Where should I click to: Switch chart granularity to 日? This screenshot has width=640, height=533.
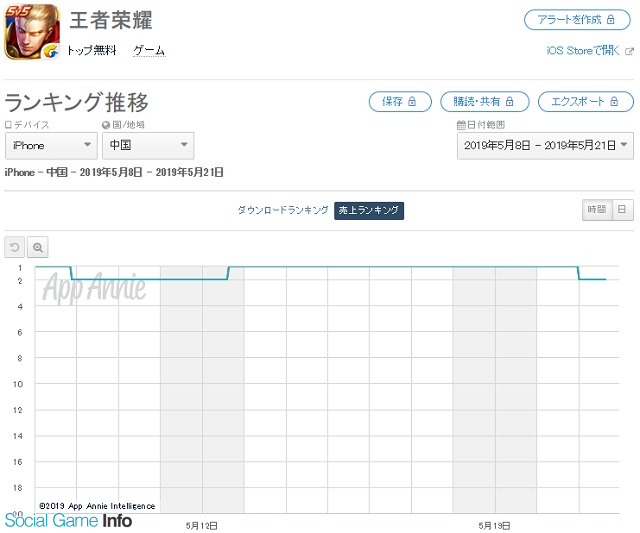pyautogui.click(x=622, y=209)
